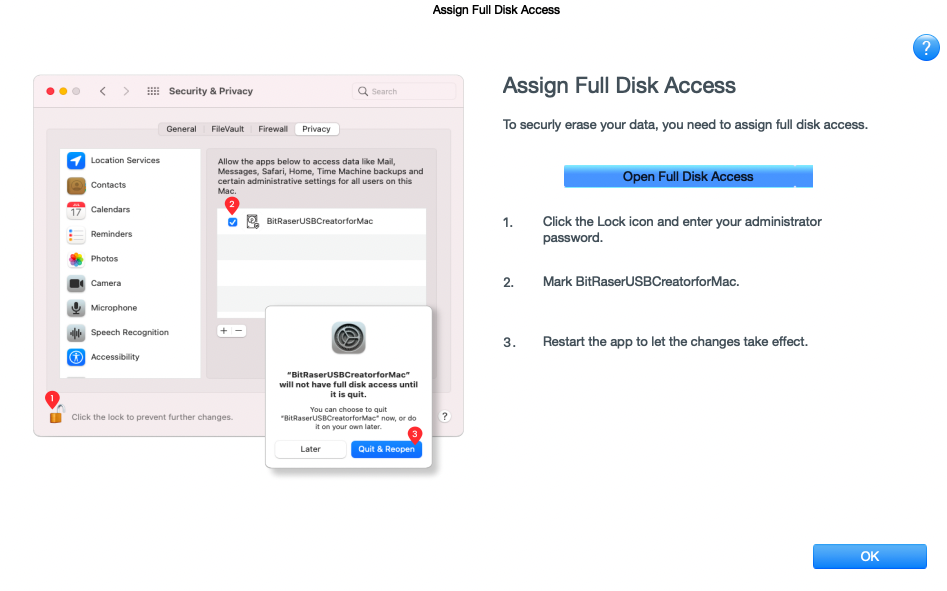The height and width of the screenshot is (591, 947).
Task: Click "Click the lock to prevent further changes." text
Action: coord(152,417)
